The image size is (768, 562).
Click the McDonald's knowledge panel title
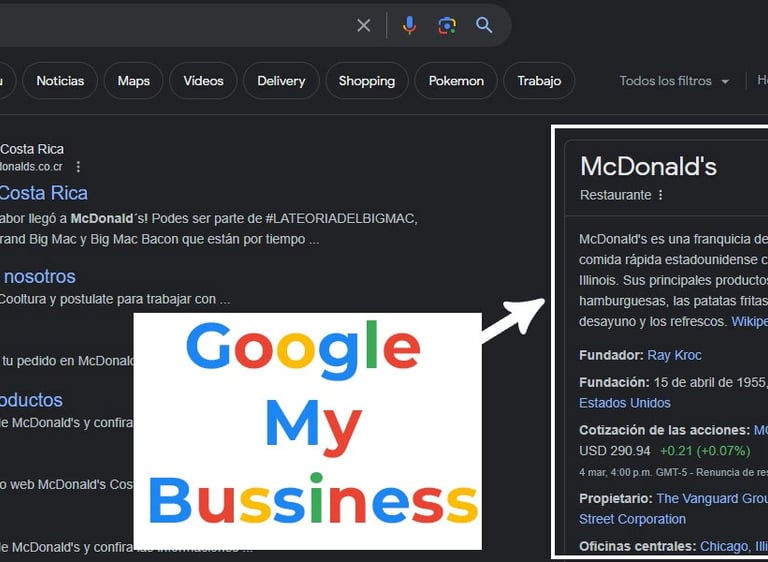click(648, 166)
